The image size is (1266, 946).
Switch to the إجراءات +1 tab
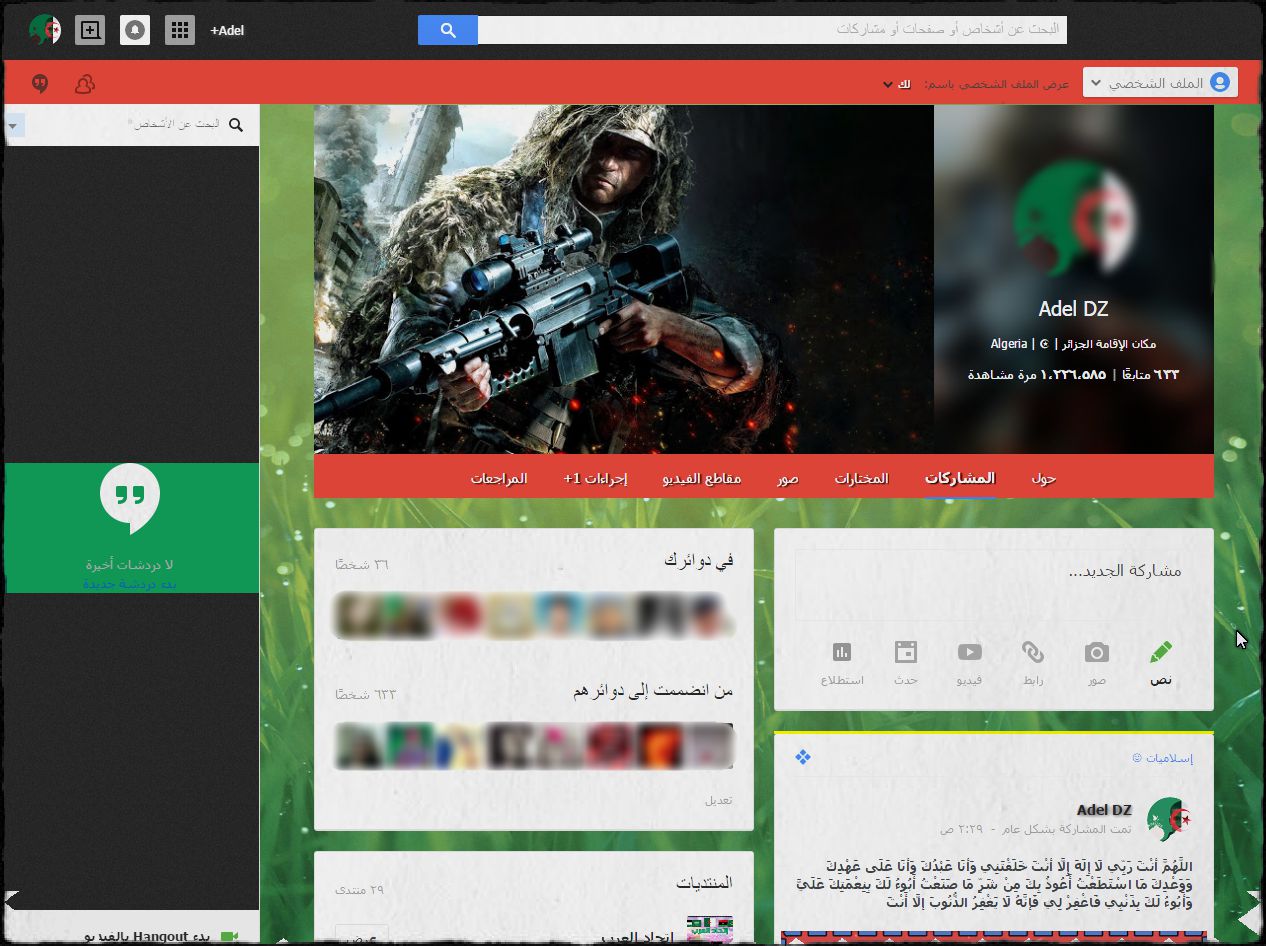click(595, 478)
